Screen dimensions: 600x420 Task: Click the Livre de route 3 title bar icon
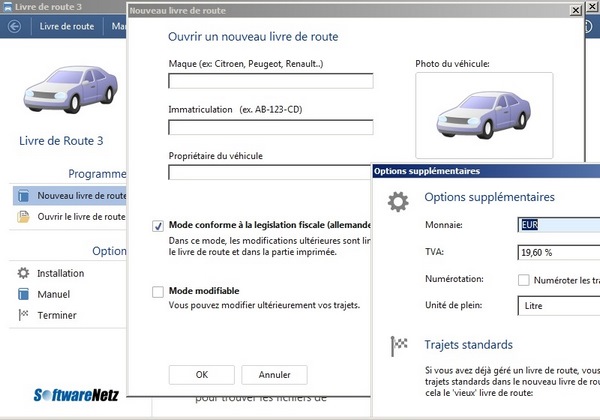7,7
